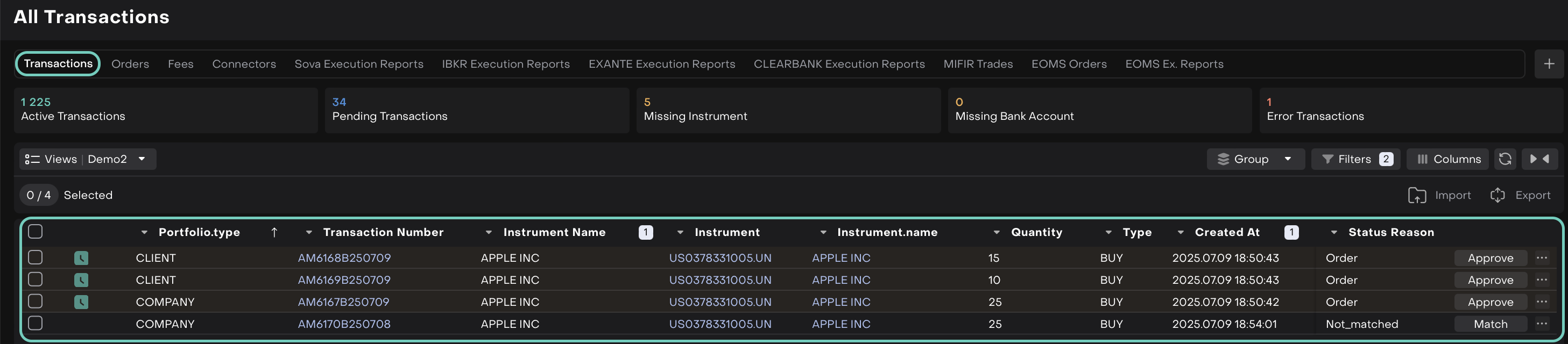Image resolution: width=1568 pixels, height=344 pixels.
Task: Toggle the select-all header checkbox
Action: tap(36, 232)
